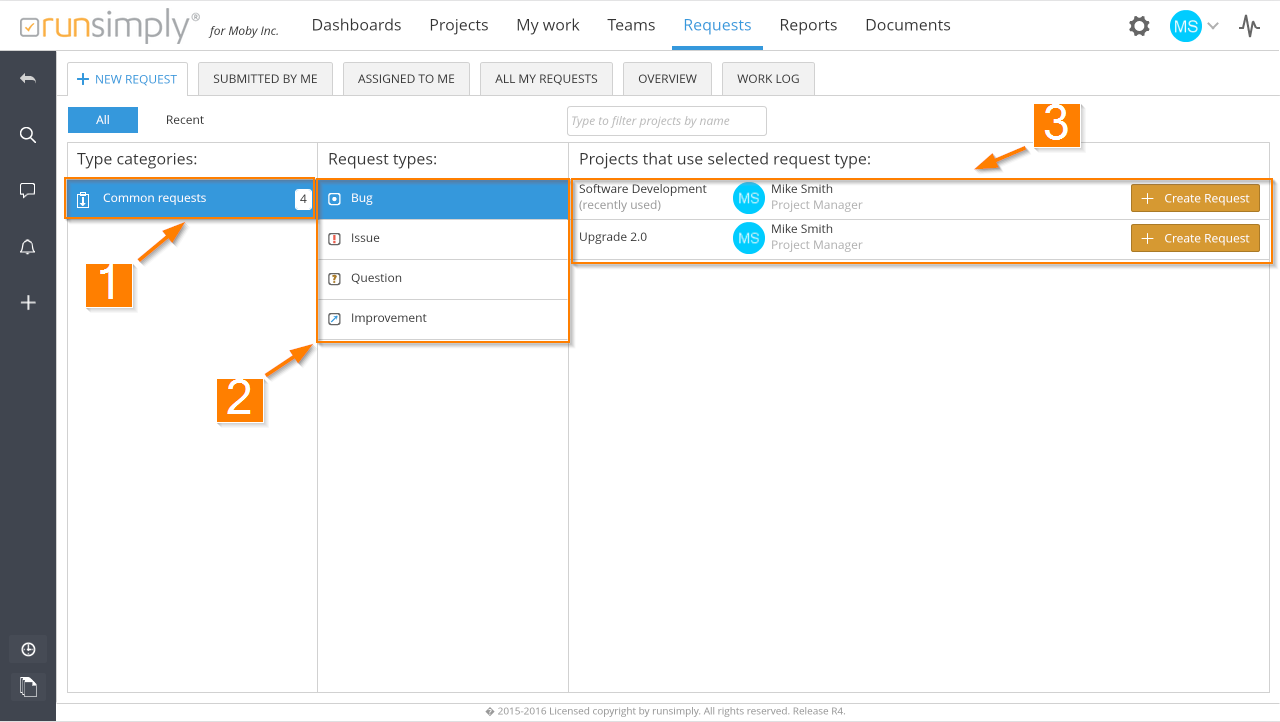Open settings gear in top bar
Screen dimensions: 1280x722
click(x=1139, y=26)
